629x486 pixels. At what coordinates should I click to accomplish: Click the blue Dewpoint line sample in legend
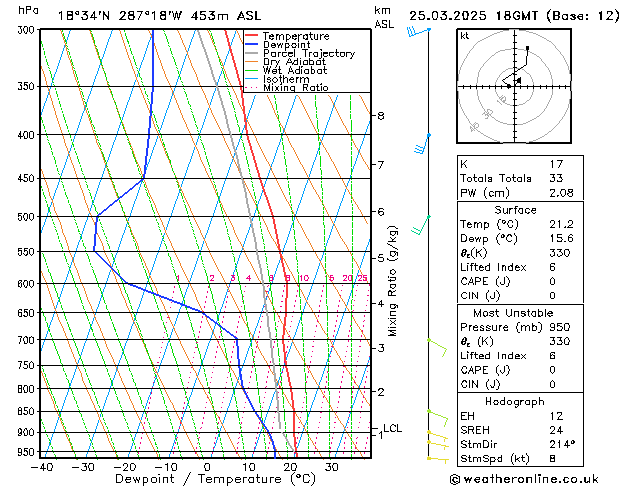tap(252, 45)
